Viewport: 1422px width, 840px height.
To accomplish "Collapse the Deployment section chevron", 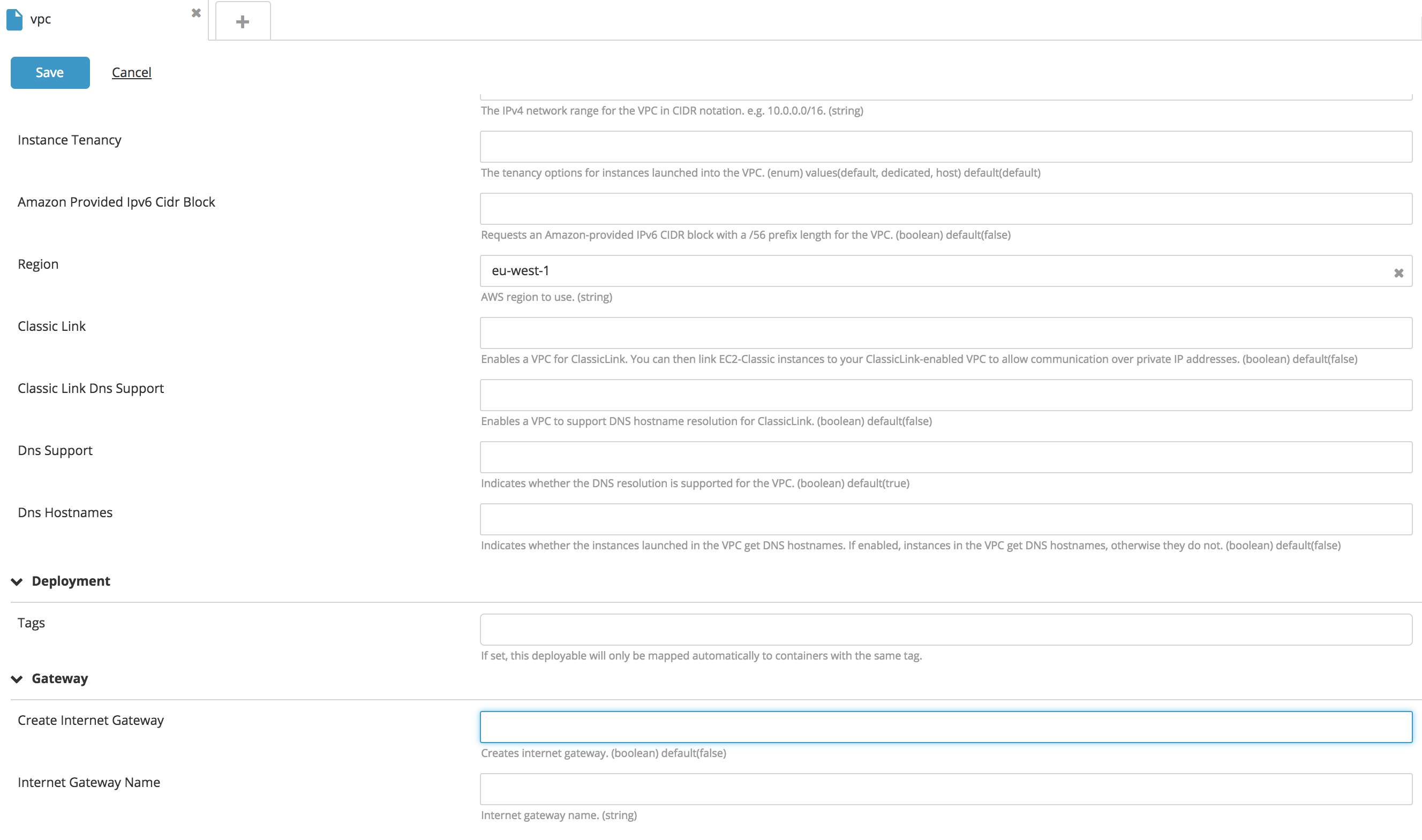I will 17,582.
